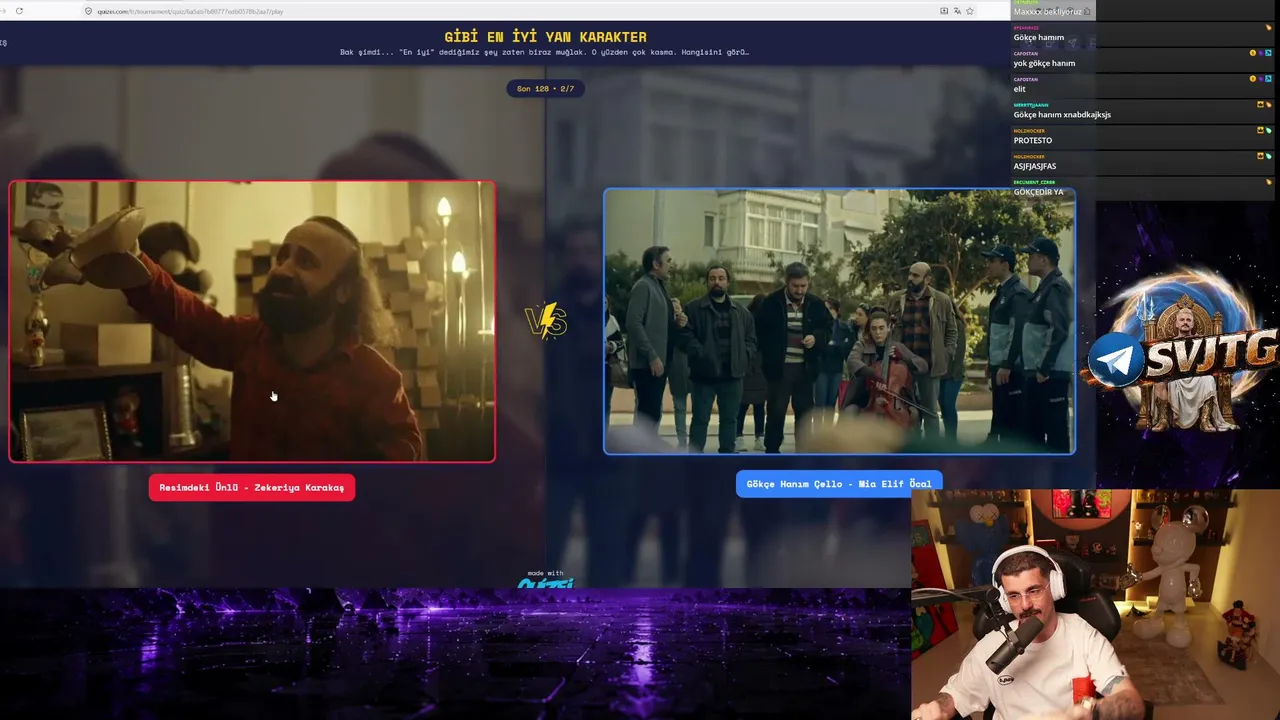Select the chat message 'elit'

tap(1019, 89)
